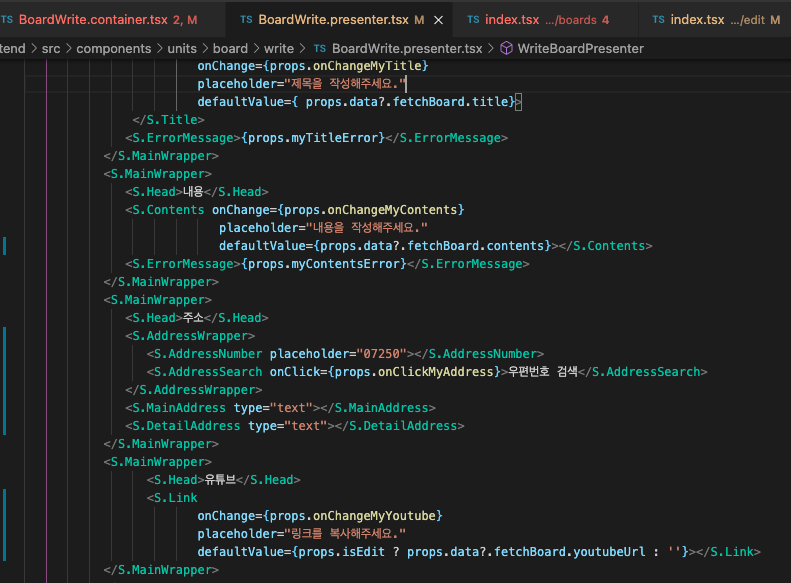The image size is (791, 583).
Task: Open the src breadcrumb folder
Action: pos(51,48)
